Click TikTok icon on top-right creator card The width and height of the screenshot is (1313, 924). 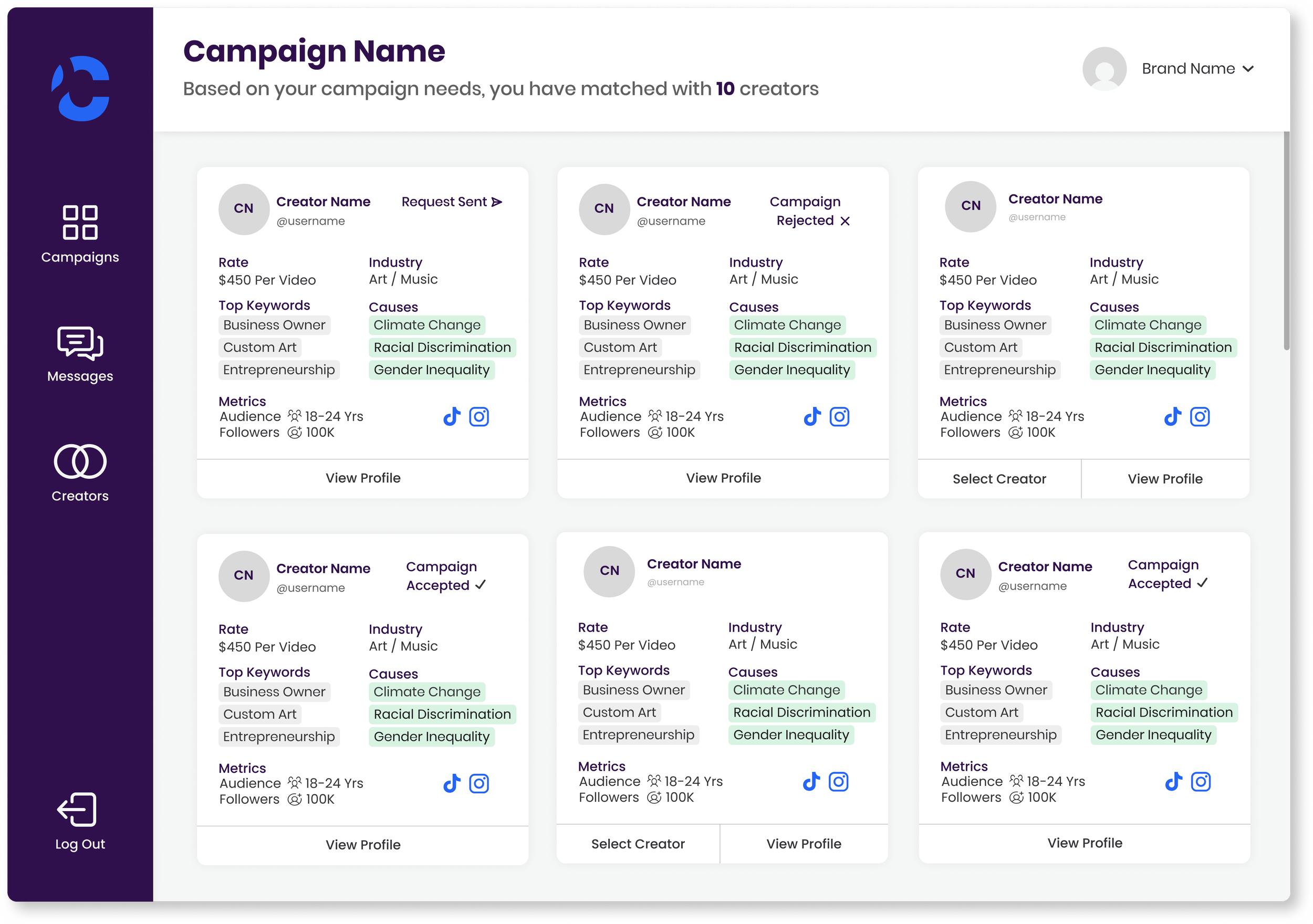[1172, 417]
